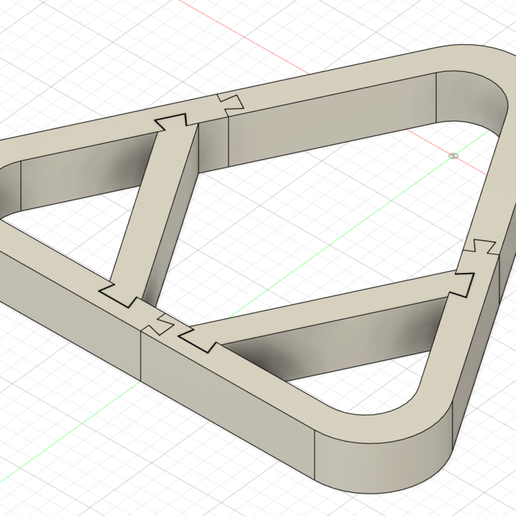Click the red X axis line
Image resolution: width=516 pixels, height=516 pixels.
coord(243,36)
